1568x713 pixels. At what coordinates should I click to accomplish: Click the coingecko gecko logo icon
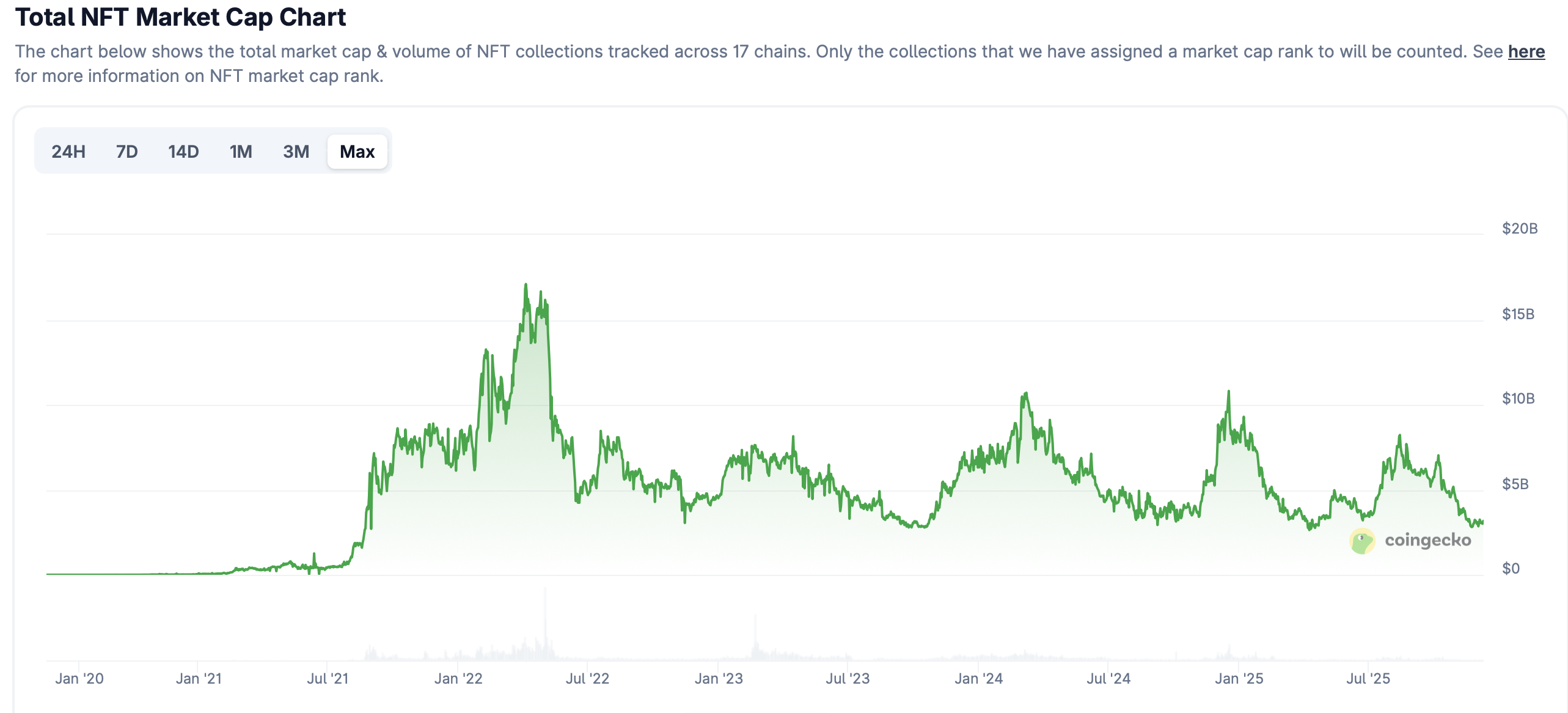(x=1363, y=540)
